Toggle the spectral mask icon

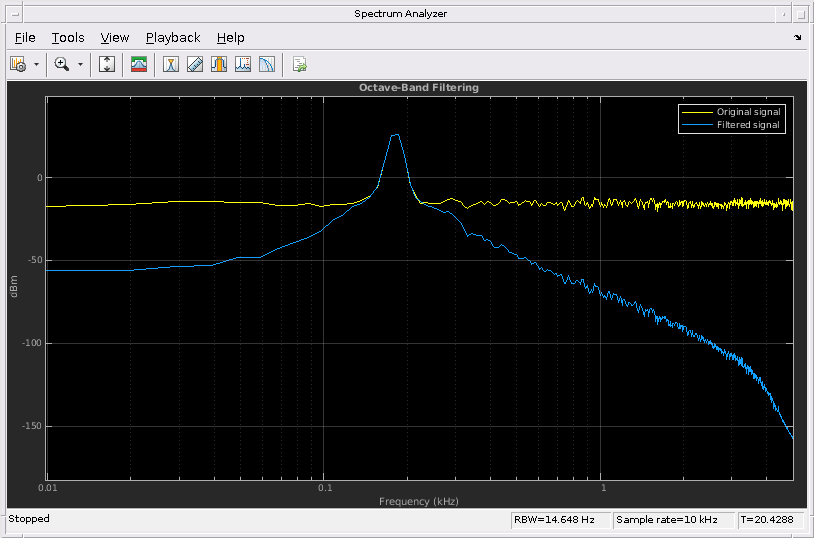tap(139, 64)
